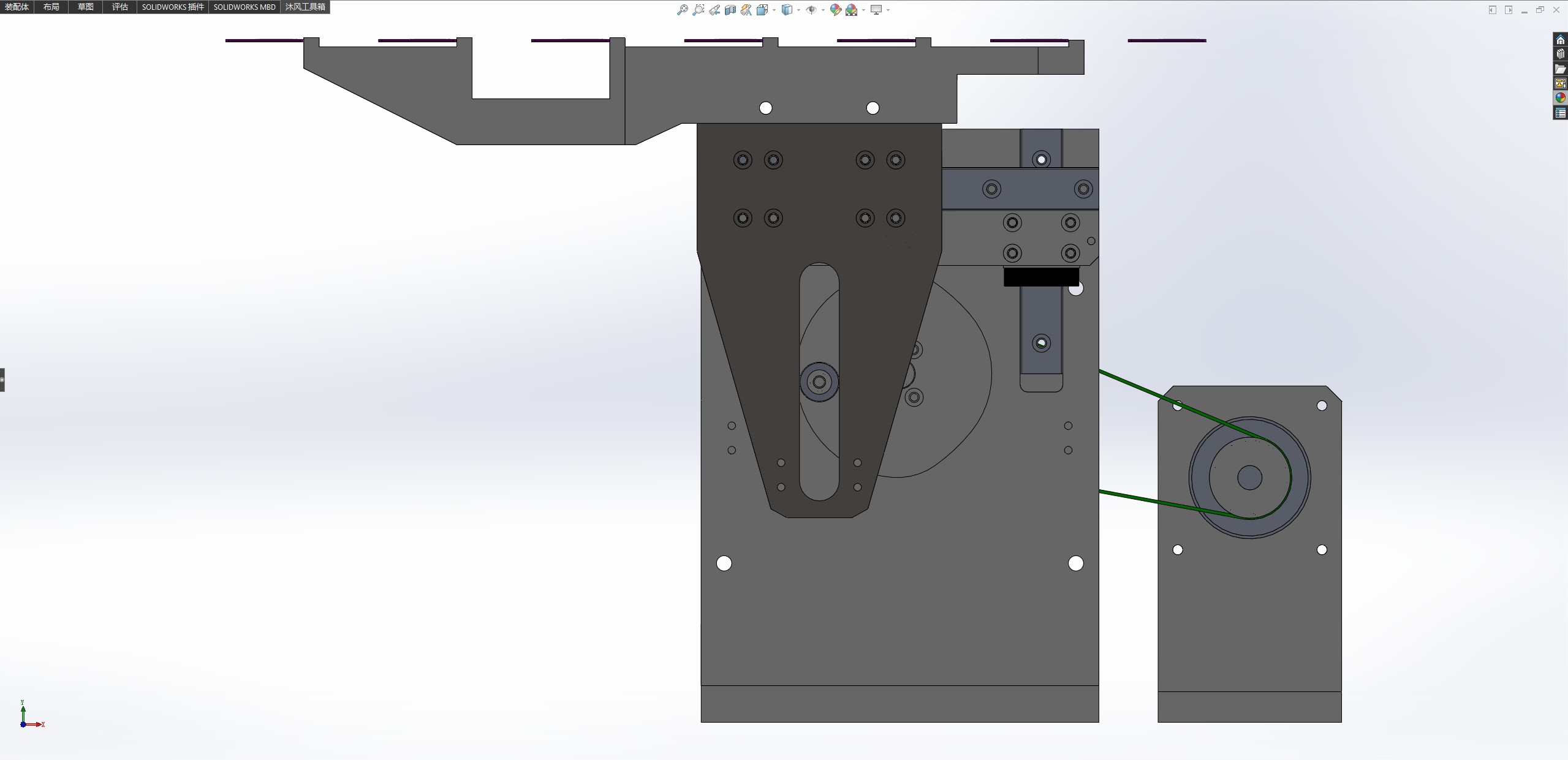1568x760 pixels.
Task: Open the File Explorer task pane
Action: point(1560,69)
